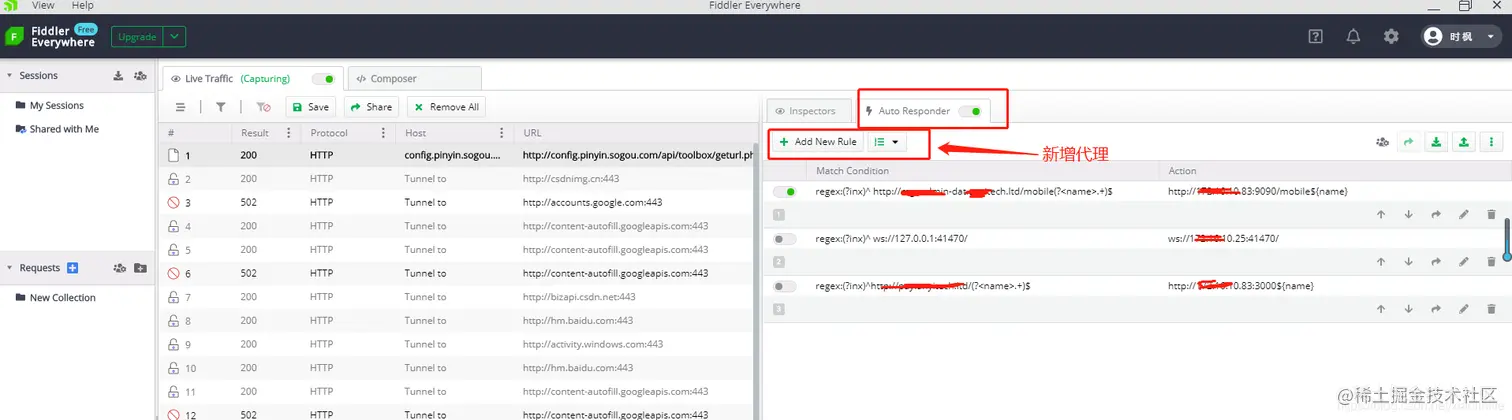This screenshot has width=1512, height=420.
Task: Move rule 2 down
Action: pyautogui.click(x=1409, y=262)
